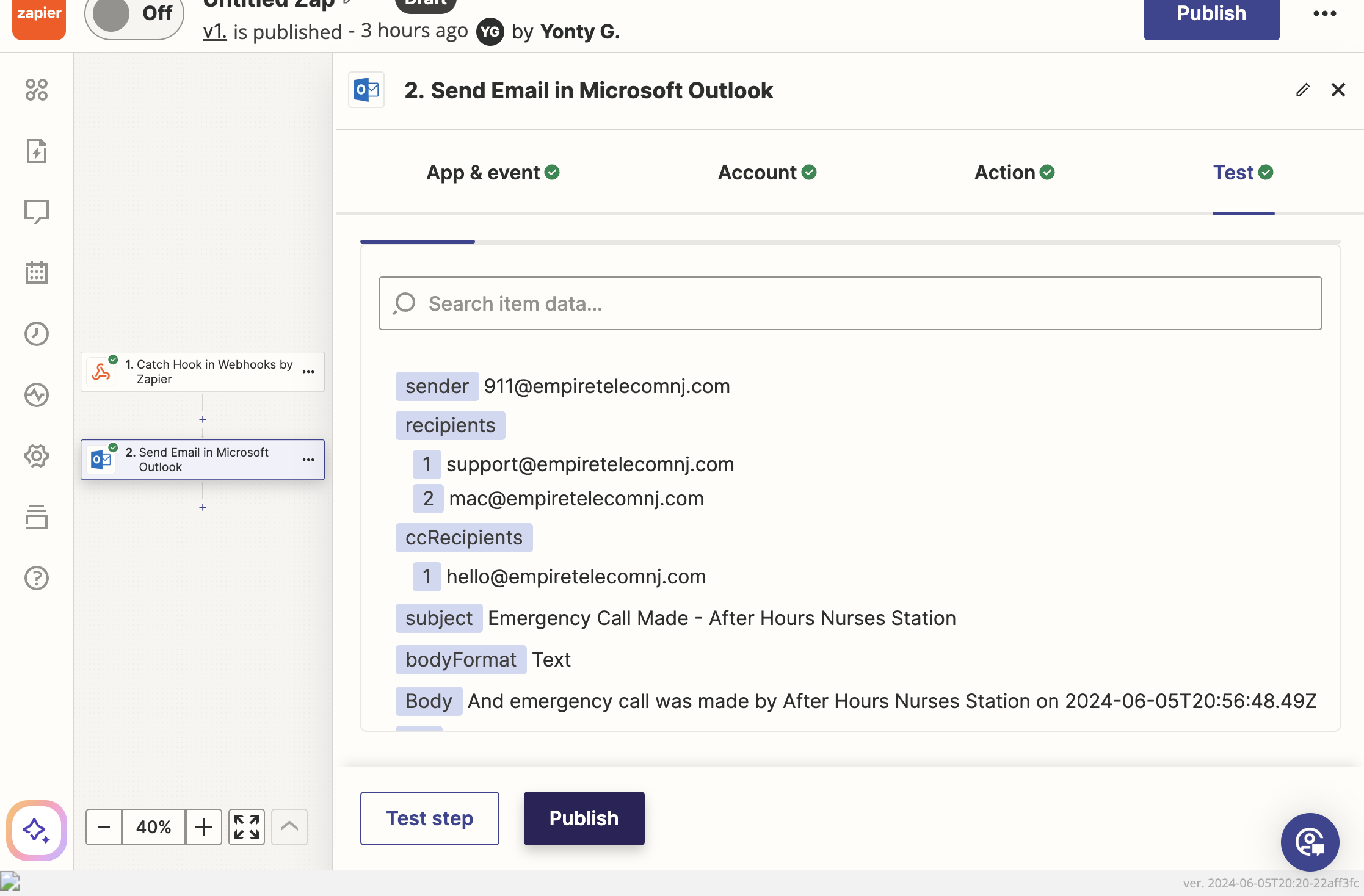Click the Search item data field

click(x=850, y=303)
